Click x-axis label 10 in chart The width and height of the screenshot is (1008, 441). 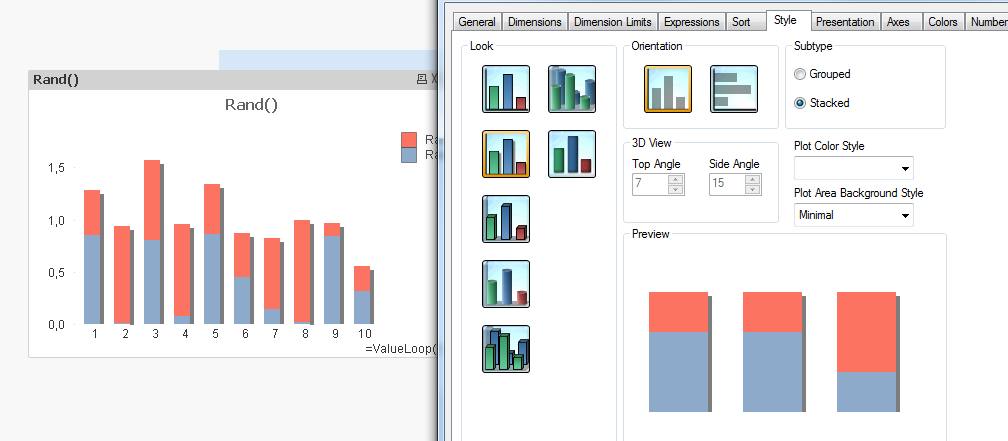[x=364, y=334]
